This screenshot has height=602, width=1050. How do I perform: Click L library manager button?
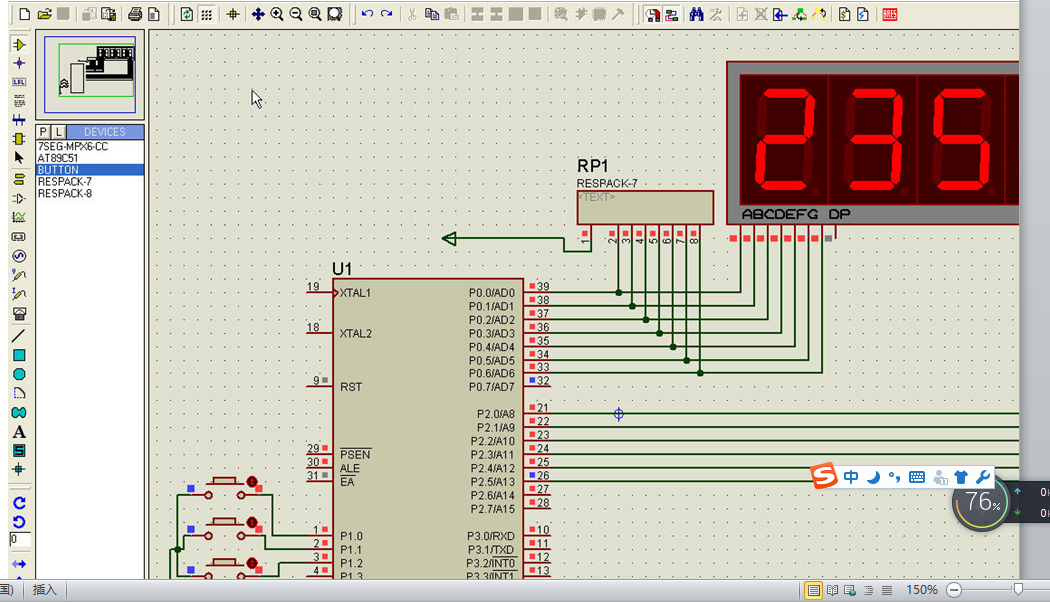59,132
